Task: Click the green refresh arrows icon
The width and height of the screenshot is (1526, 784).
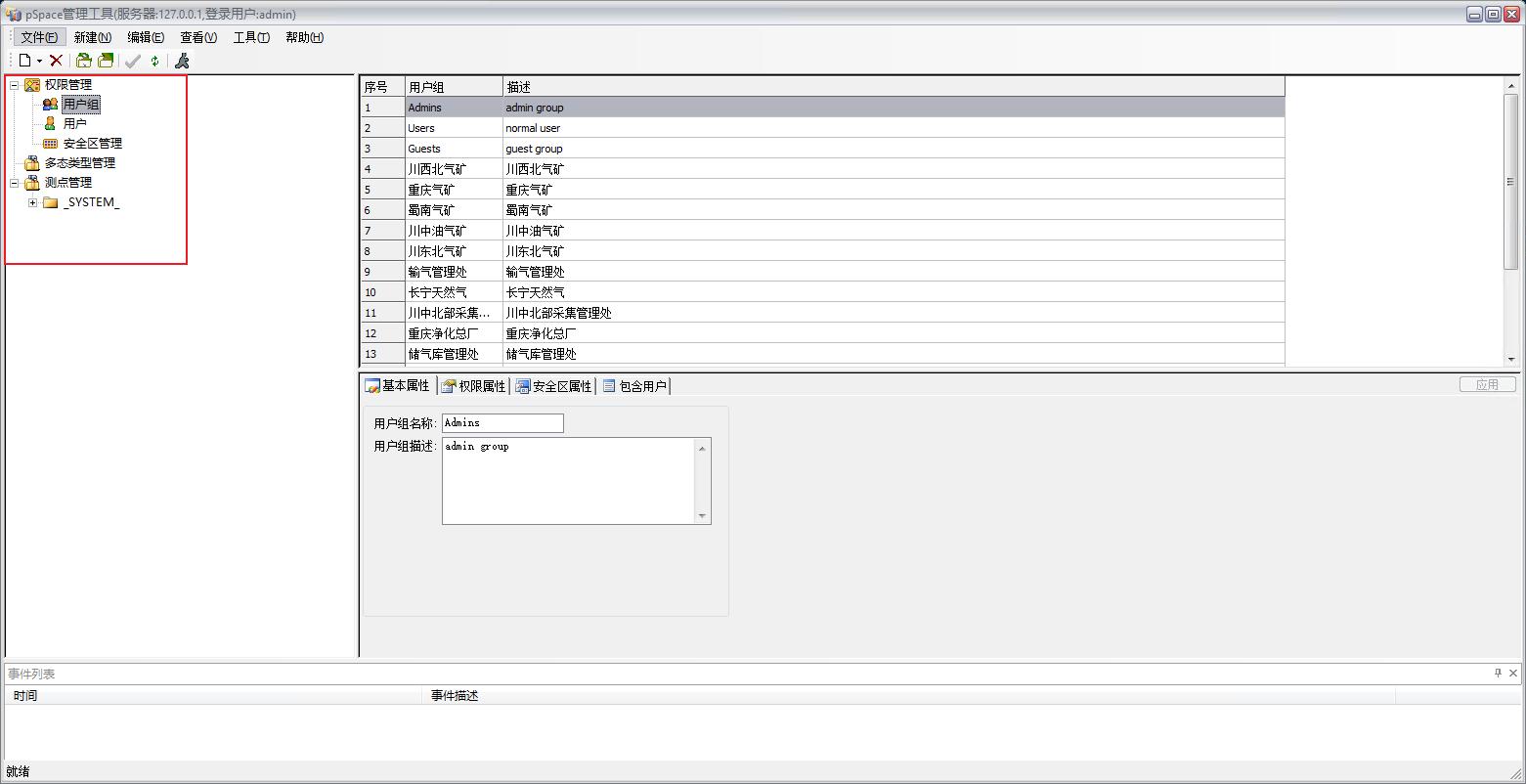Action: tap(154, 61)
